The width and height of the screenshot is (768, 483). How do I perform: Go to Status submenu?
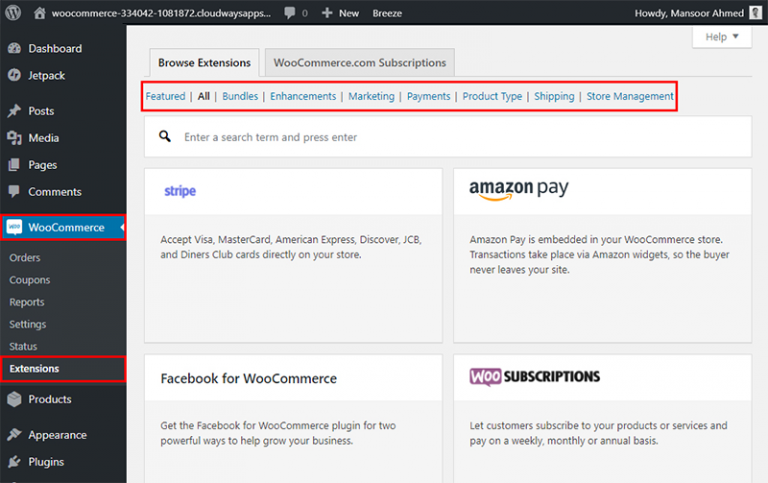[x=23, y=346]
